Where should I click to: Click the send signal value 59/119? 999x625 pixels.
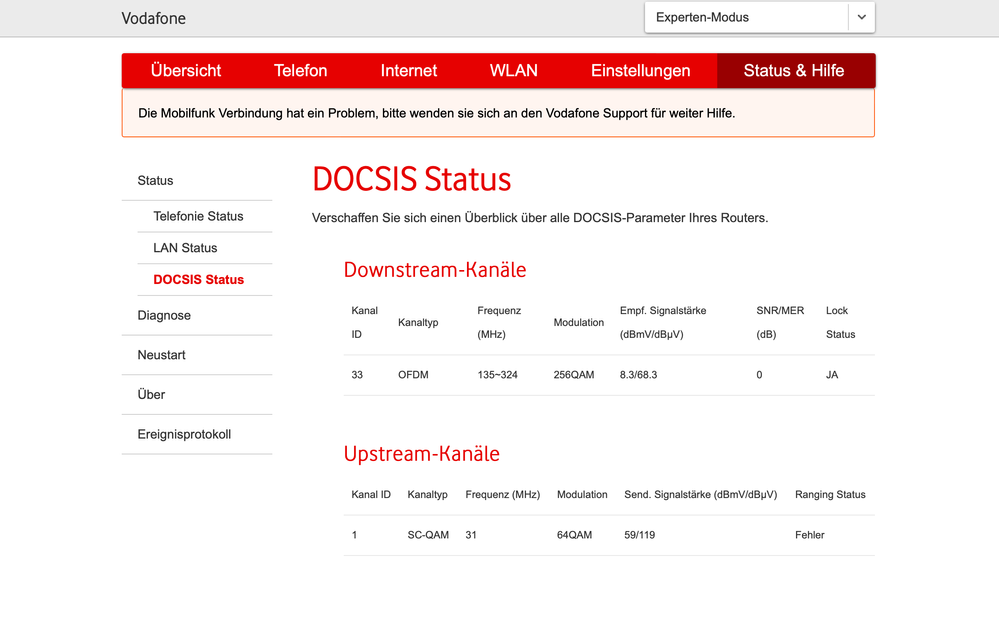pyautogui.click(x=640, y=535)
